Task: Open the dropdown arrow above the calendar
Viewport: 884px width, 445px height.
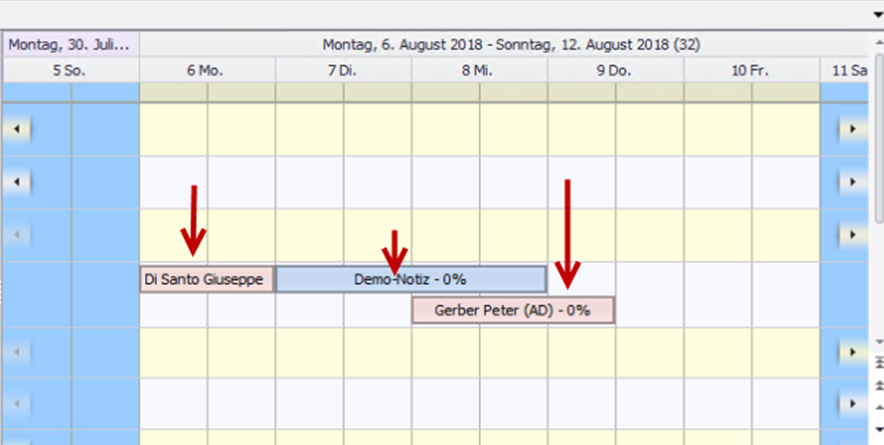Action: [x=878, y=15]
